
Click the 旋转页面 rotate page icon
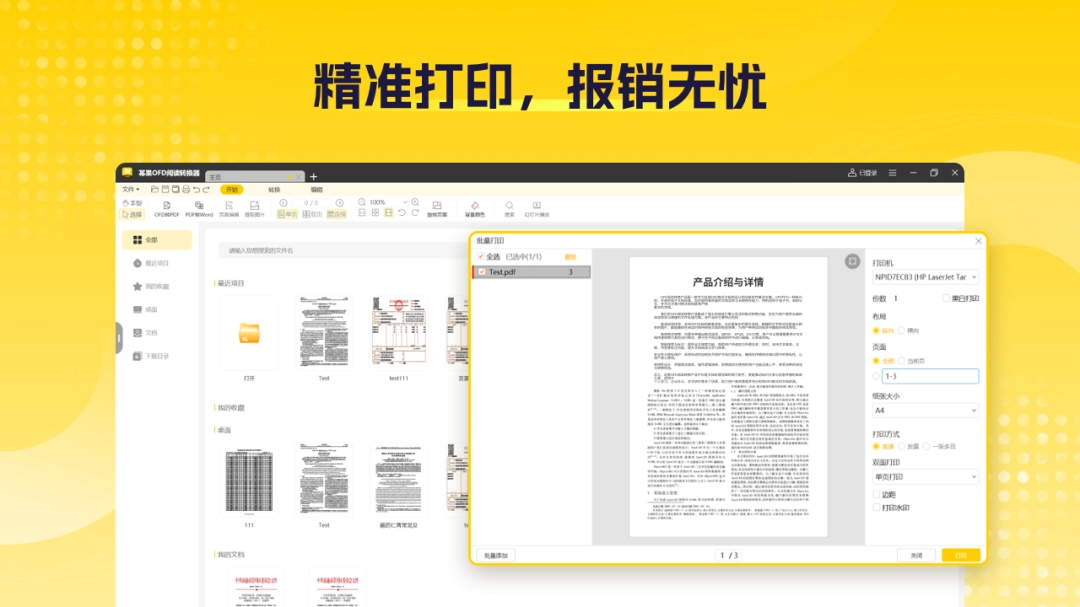(x=437, y=207)
